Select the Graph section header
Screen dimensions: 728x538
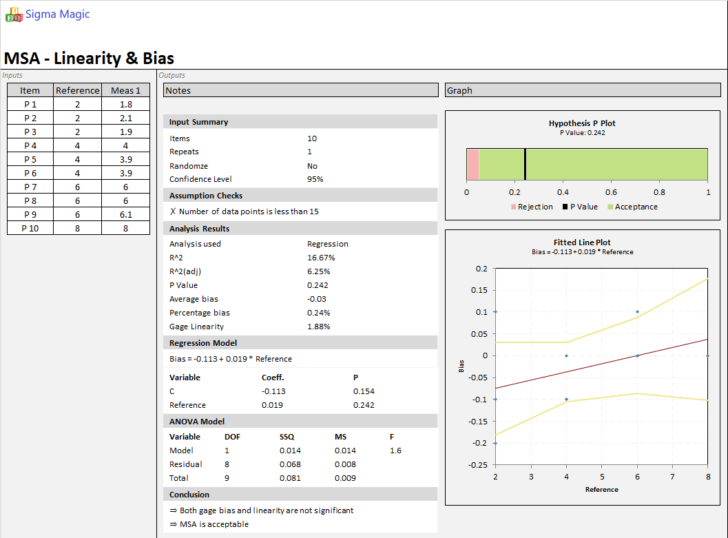click(582, 91)
